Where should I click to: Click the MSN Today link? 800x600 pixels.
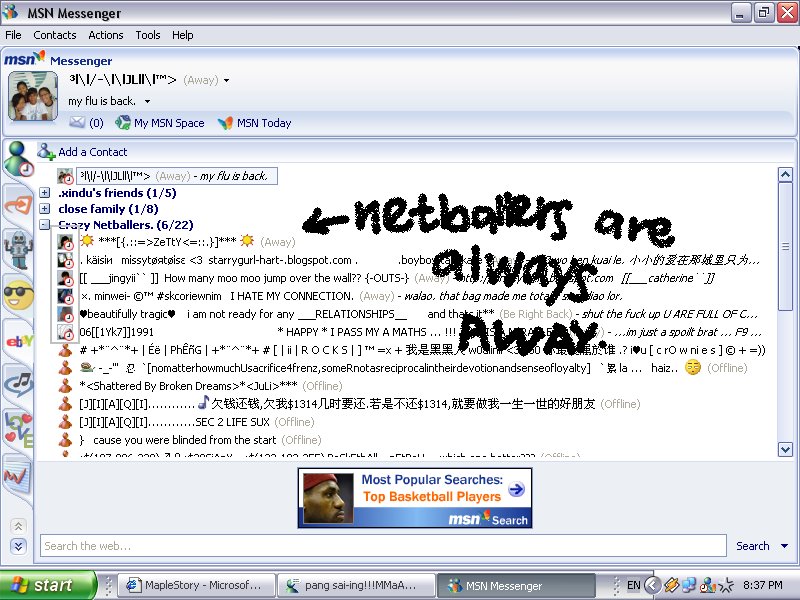click(264, 123)
